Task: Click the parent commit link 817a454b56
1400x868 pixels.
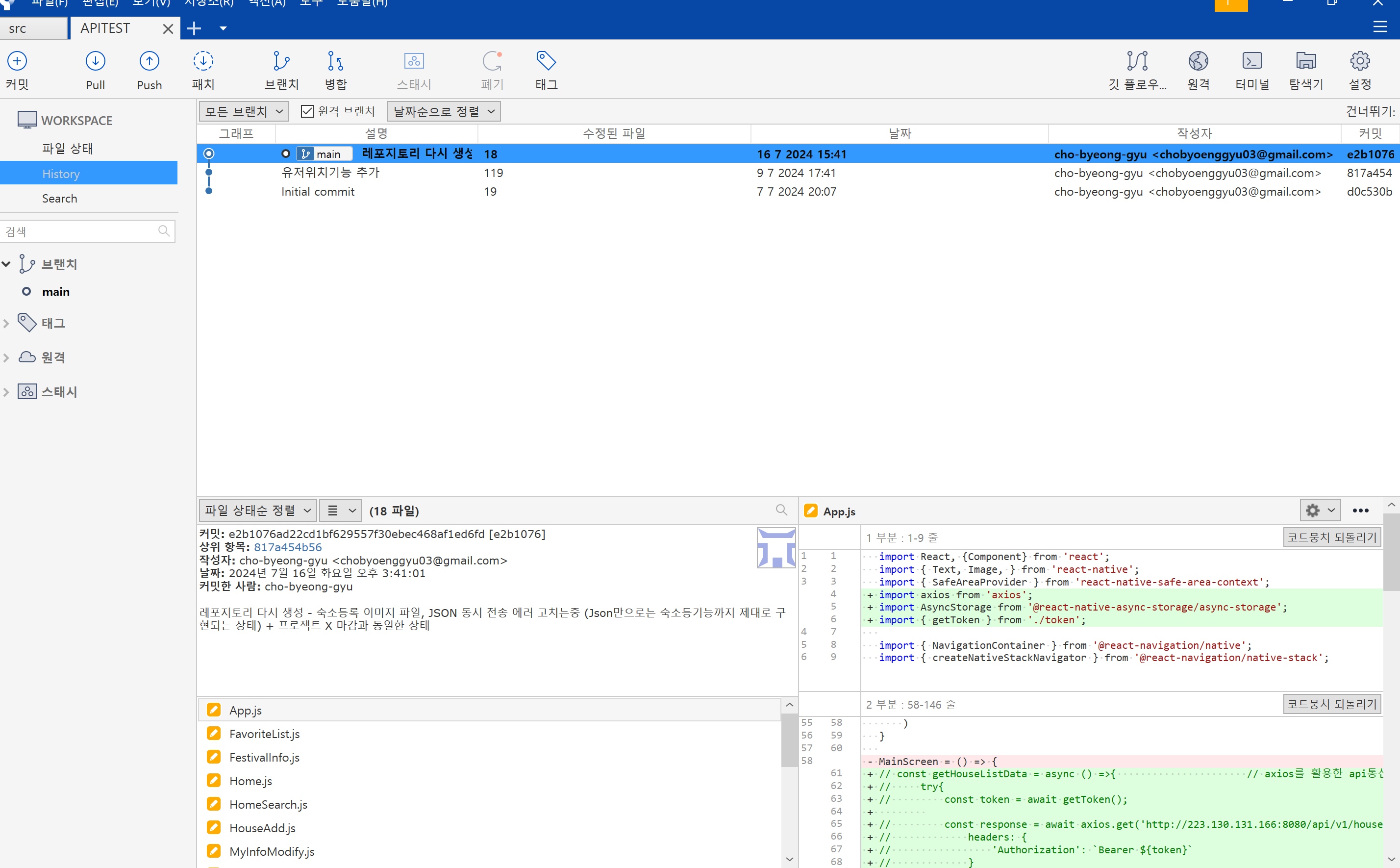Action: pyautogui.click(x=287, y=547)
